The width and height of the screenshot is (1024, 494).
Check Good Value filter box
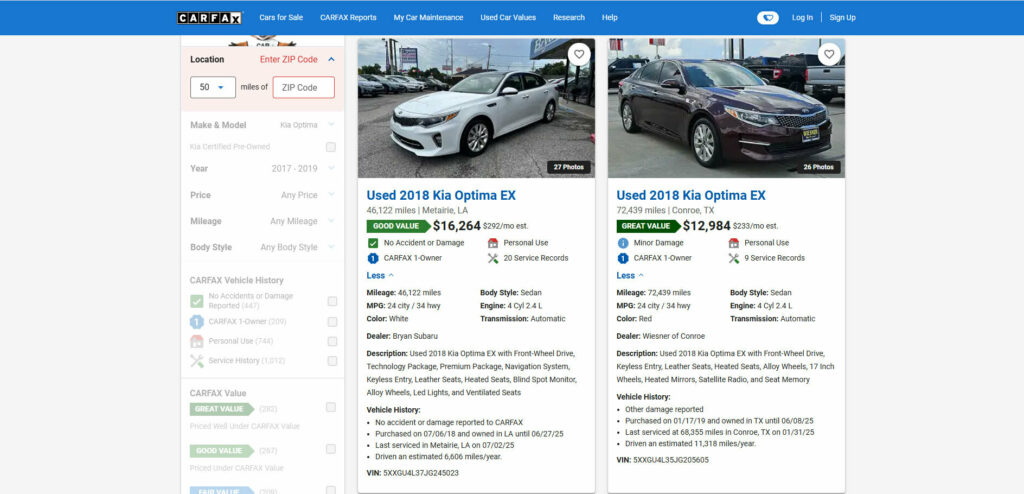point(331,449)
